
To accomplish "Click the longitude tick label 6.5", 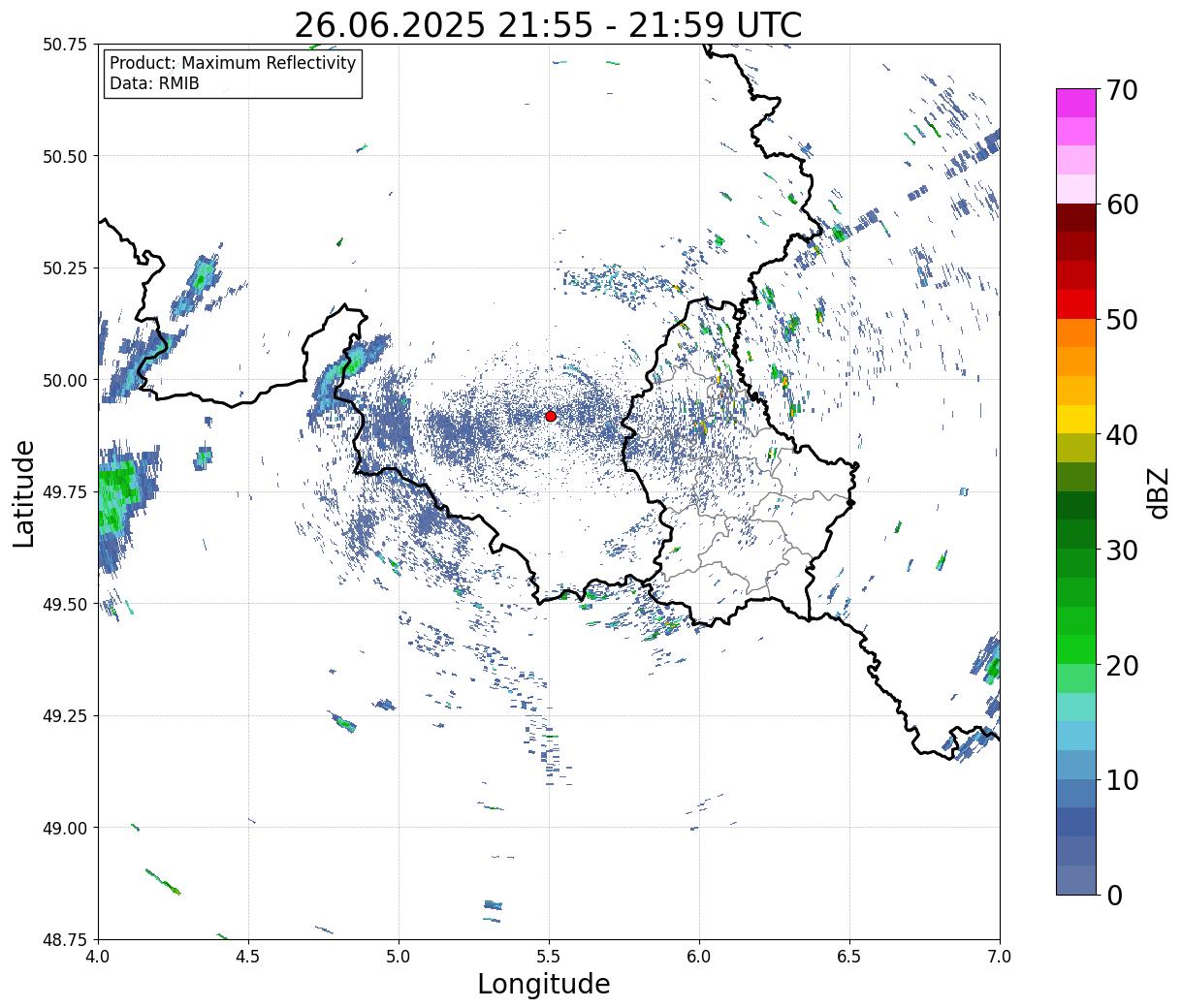I will point(849,957).
